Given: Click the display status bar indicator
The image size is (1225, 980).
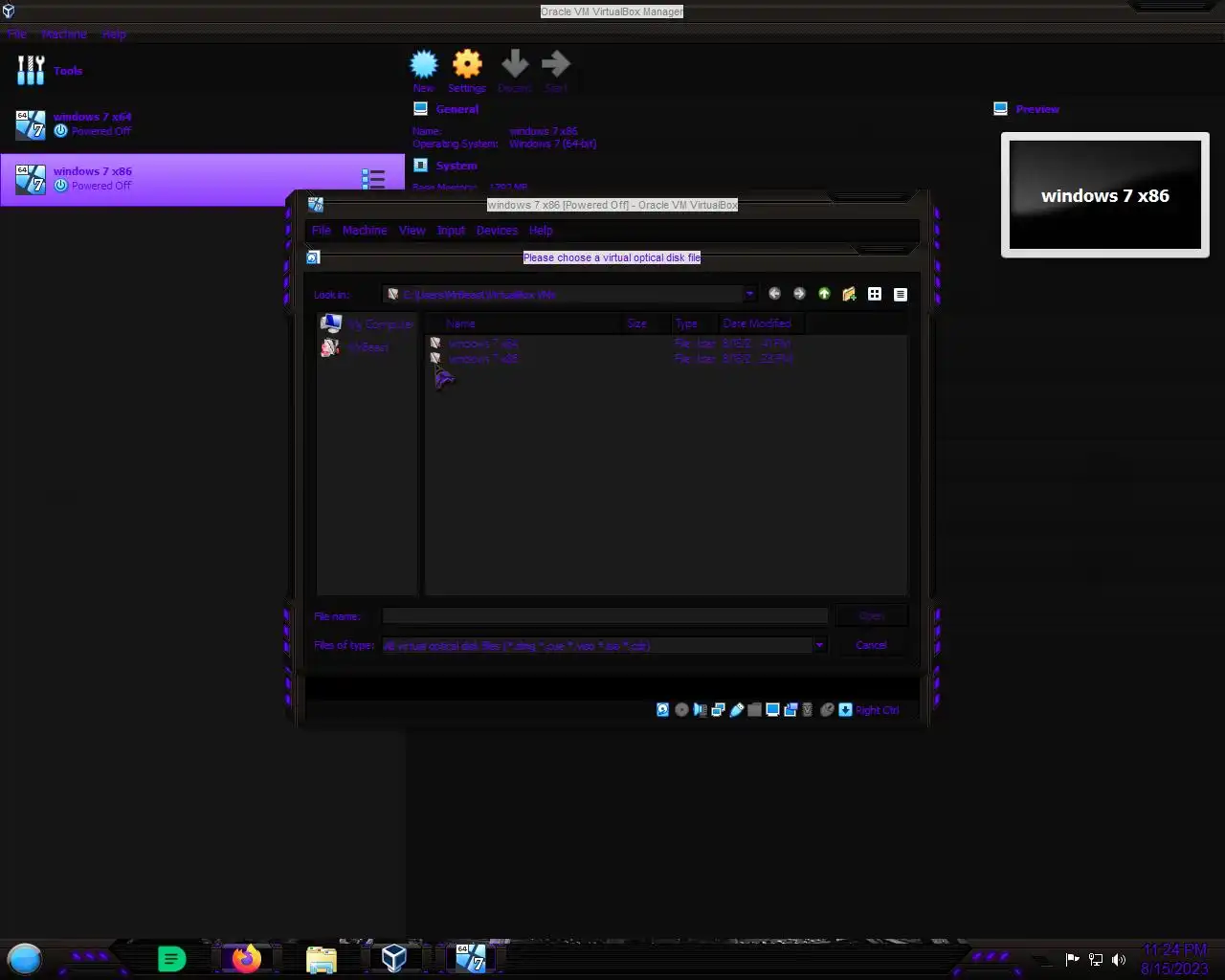Looking at the screenshot, I should 772,710.
